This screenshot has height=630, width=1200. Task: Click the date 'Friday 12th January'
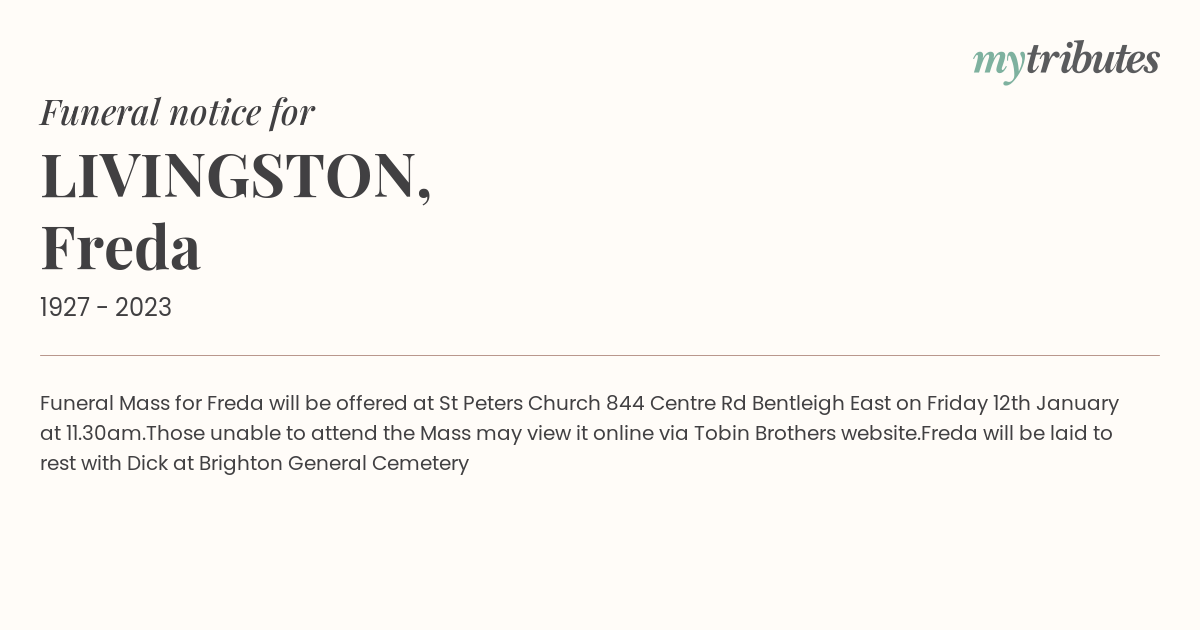click(1023, 403)
